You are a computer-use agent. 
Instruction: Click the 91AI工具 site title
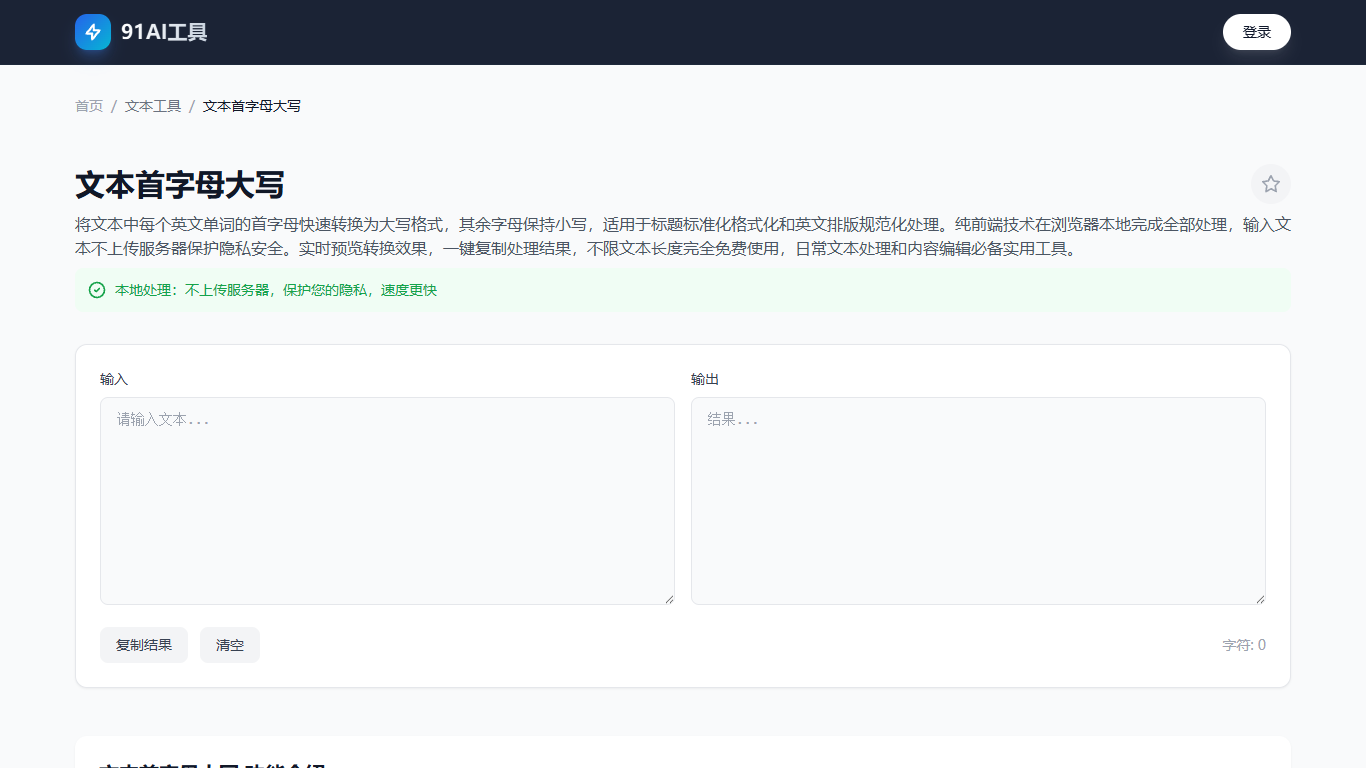point(164,32)
